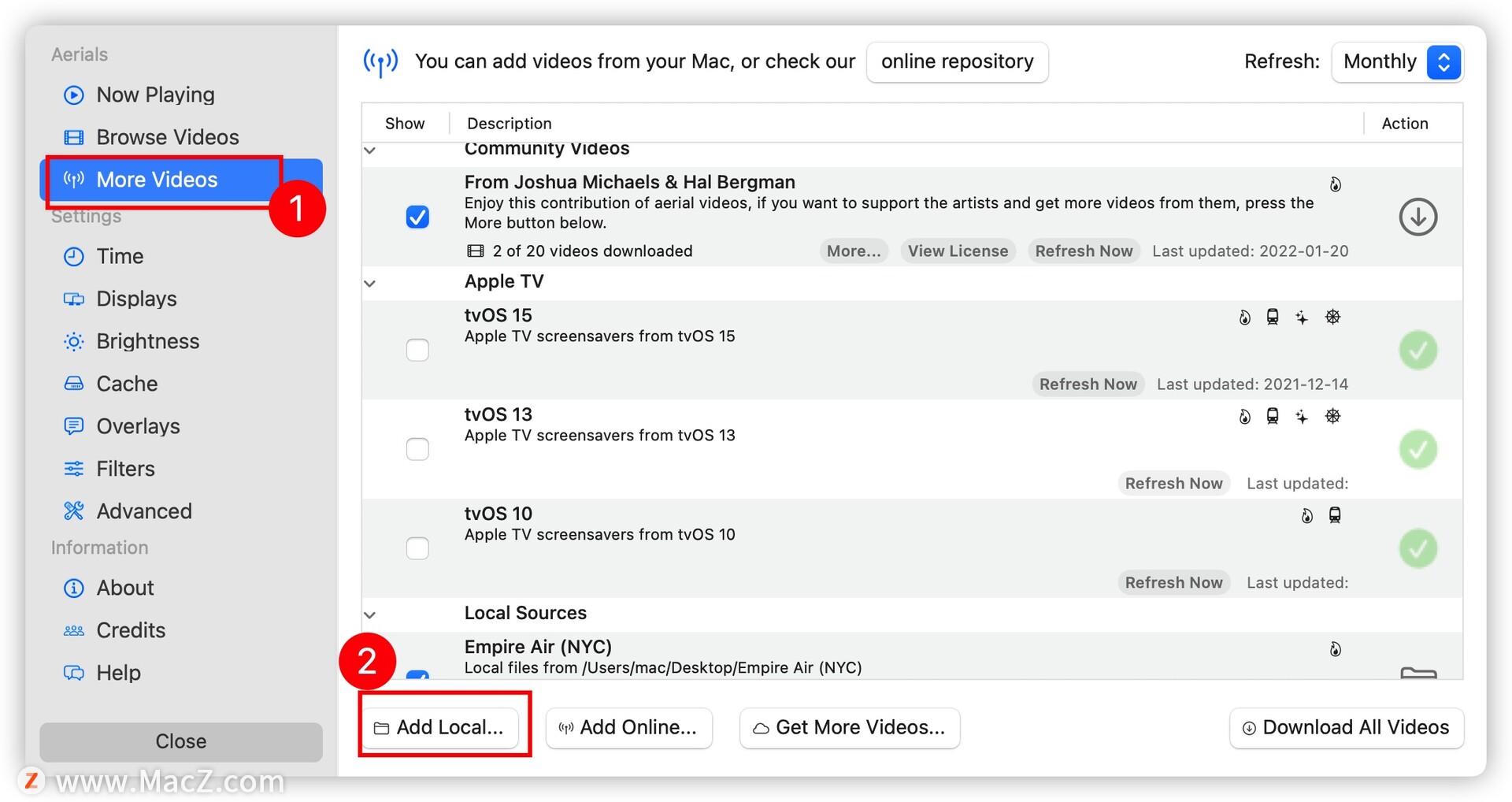1512x802 pixels.
Task: Click the green checkmark for tvOS 13
Action: click(1418, 449)
